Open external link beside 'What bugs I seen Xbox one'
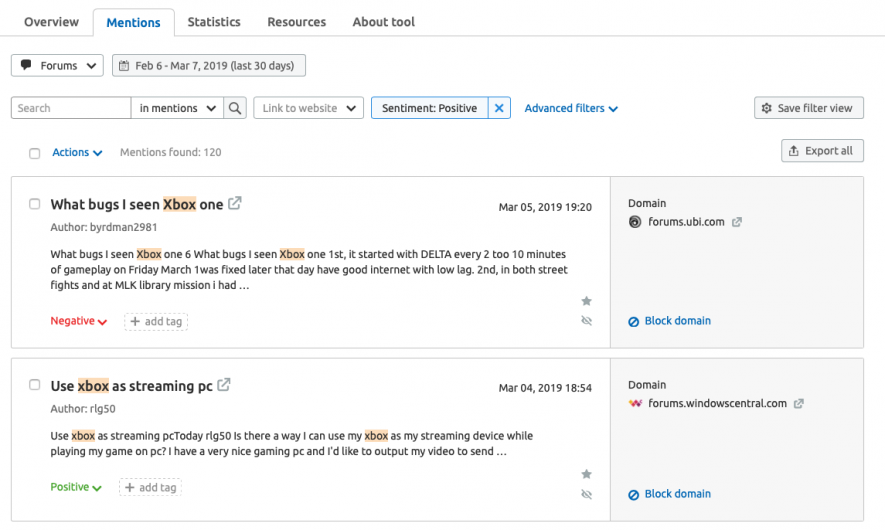Screen dimensions: 885x530 coord(235,203)
